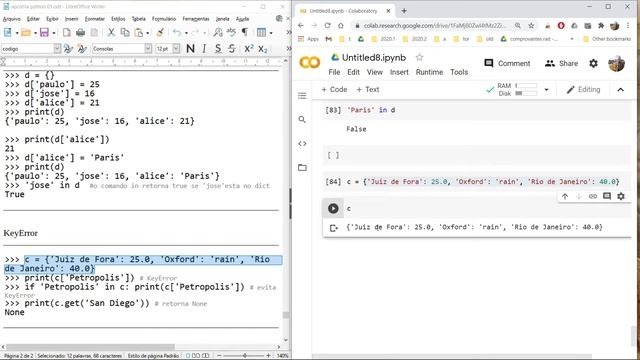Open the cell settings gear icon
Image resolution: width=640 pixels, height=360 pixels.
[x=621, y=196]
